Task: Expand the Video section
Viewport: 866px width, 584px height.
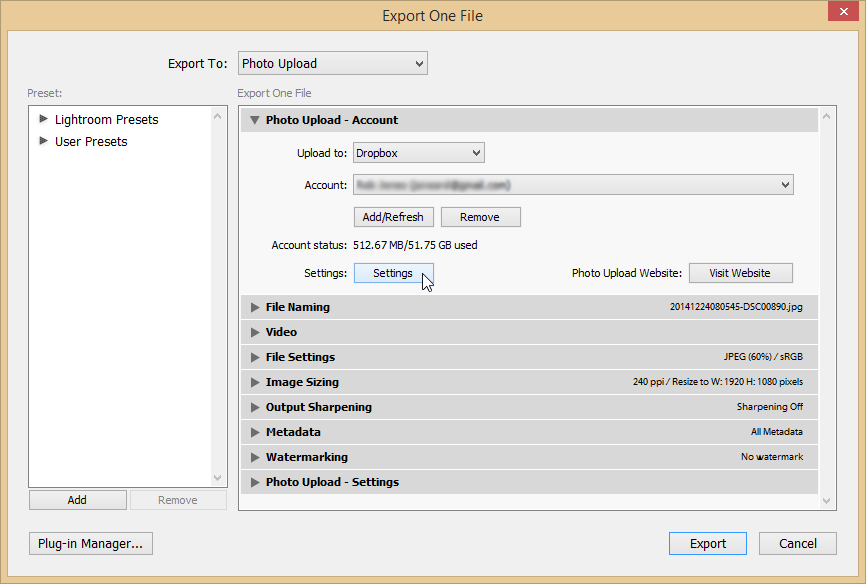Action: 255,332
